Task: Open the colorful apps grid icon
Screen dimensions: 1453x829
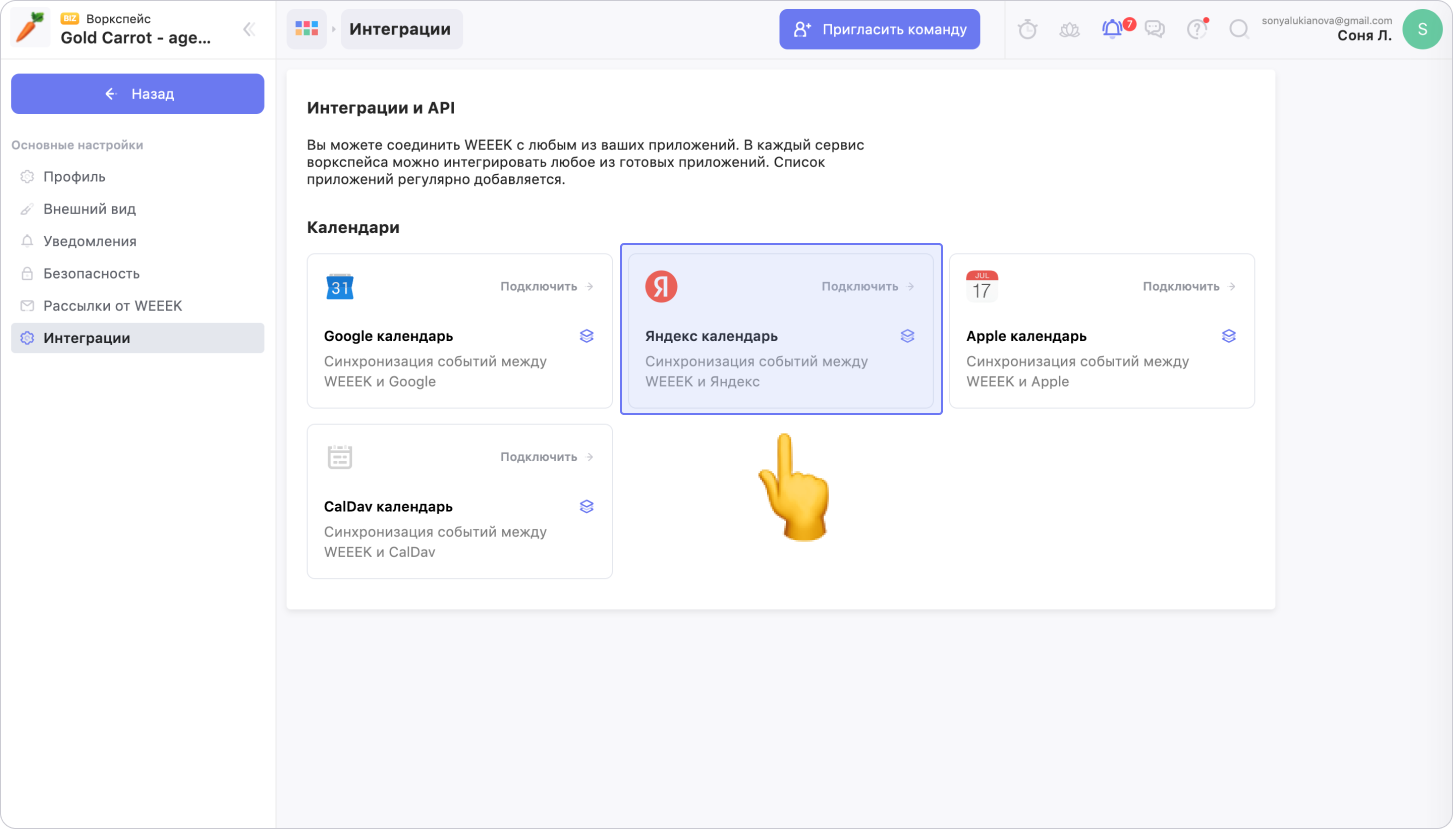Action: (306, 29)
